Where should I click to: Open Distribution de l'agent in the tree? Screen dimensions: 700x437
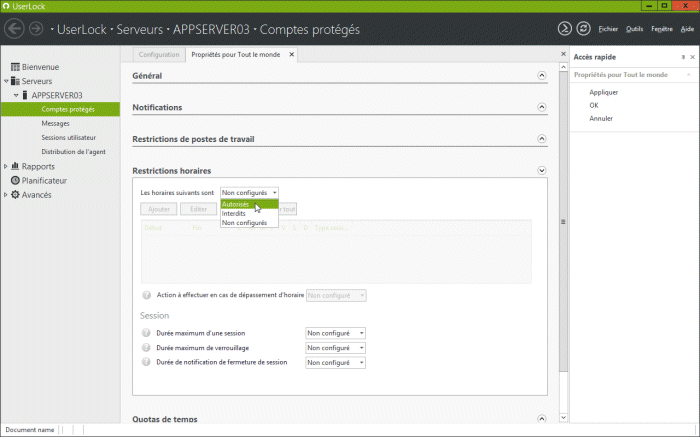(x=74, y=152)
